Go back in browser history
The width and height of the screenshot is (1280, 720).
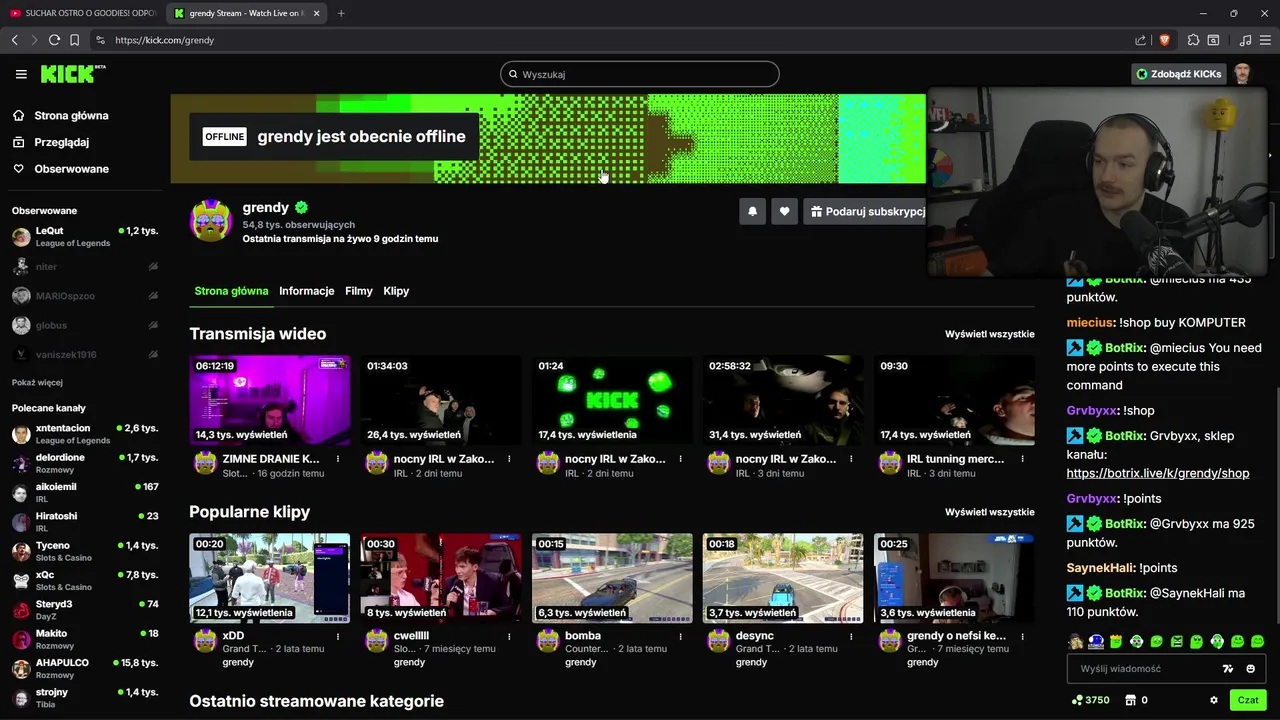click(14, 40)
